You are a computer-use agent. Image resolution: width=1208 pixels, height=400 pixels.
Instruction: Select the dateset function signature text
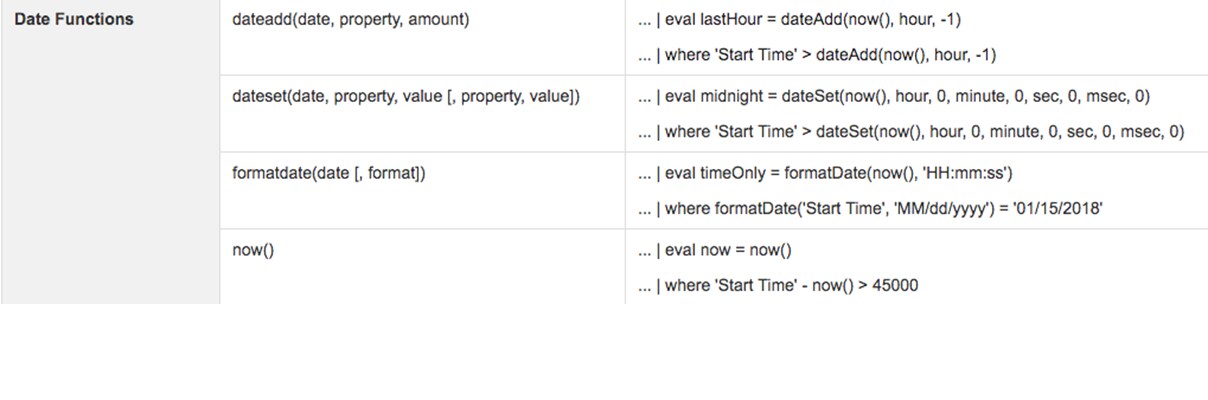405,97
